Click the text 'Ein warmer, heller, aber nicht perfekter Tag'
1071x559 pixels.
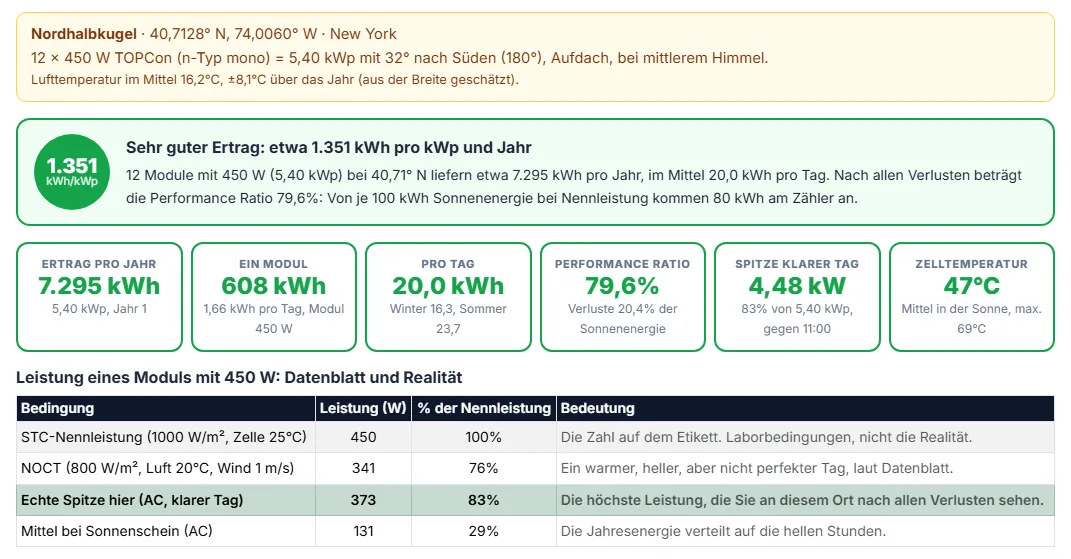[757, 468]
